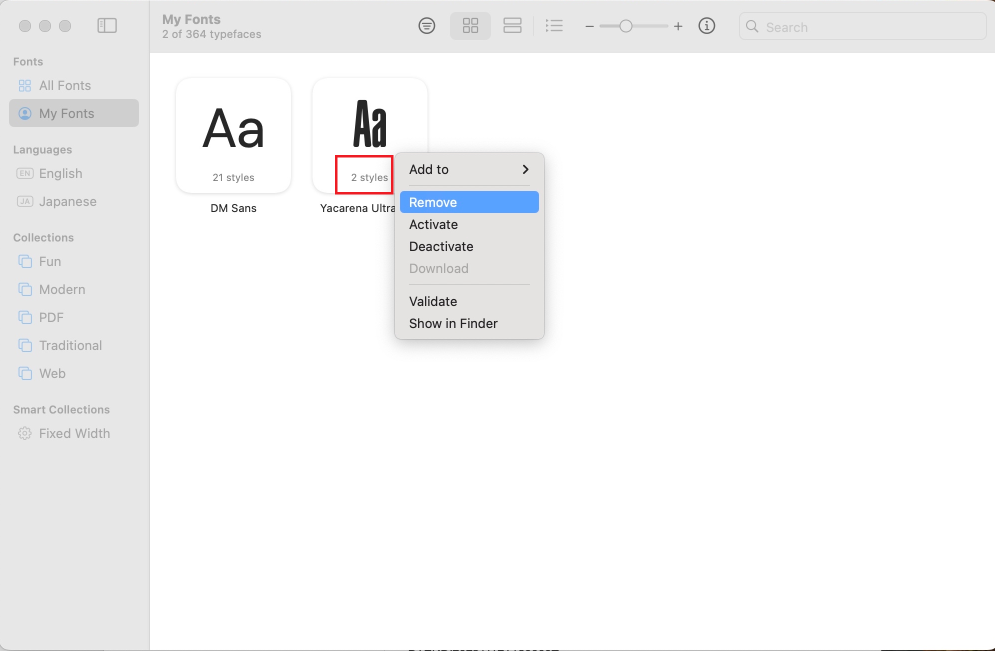This screenshot has height=651, width=995.
Task: Open the filter options circle icon
Action: tap(427, 25)
